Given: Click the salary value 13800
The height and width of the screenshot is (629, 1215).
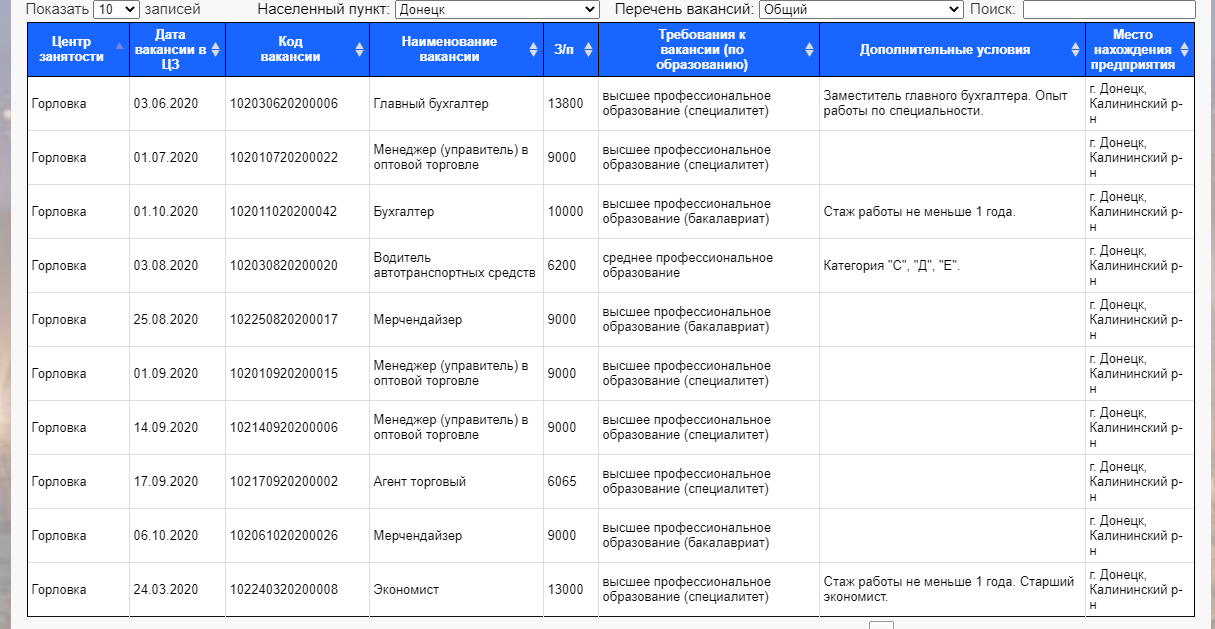Looking at the screenshot, I should (566, 104).
